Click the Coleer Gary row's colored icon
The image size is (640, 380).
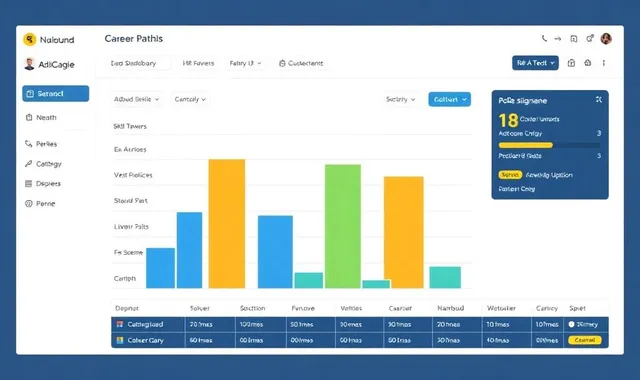[120, 340]
